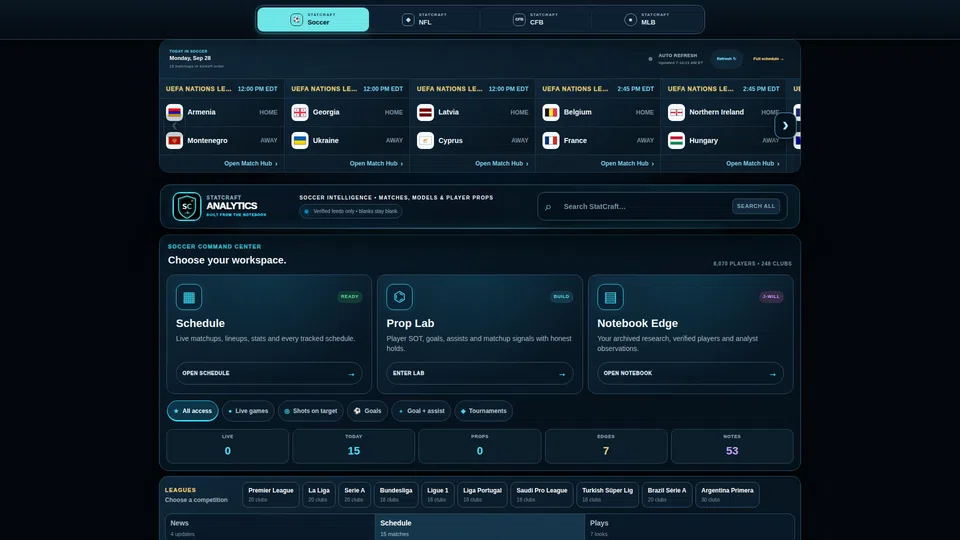Open the Plays tab

[x=689, y=527]
